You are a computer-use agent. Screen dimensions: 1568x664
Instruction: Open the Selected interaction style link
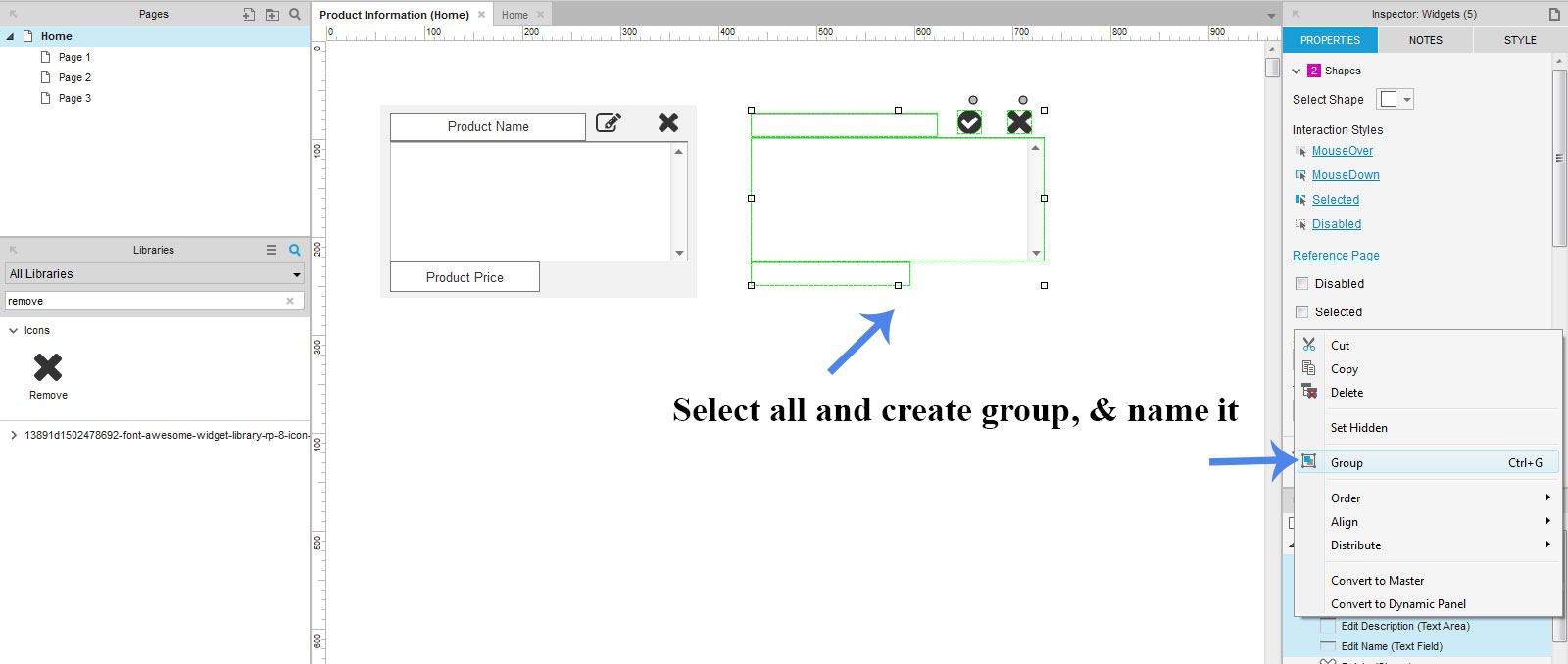tap(1336, 200)
